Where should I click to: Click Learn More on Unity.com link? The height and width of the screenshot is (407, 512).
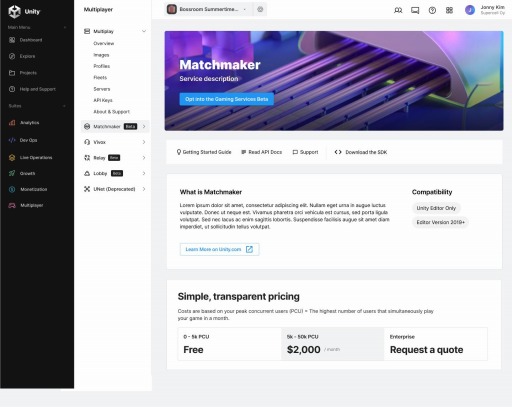220,249
